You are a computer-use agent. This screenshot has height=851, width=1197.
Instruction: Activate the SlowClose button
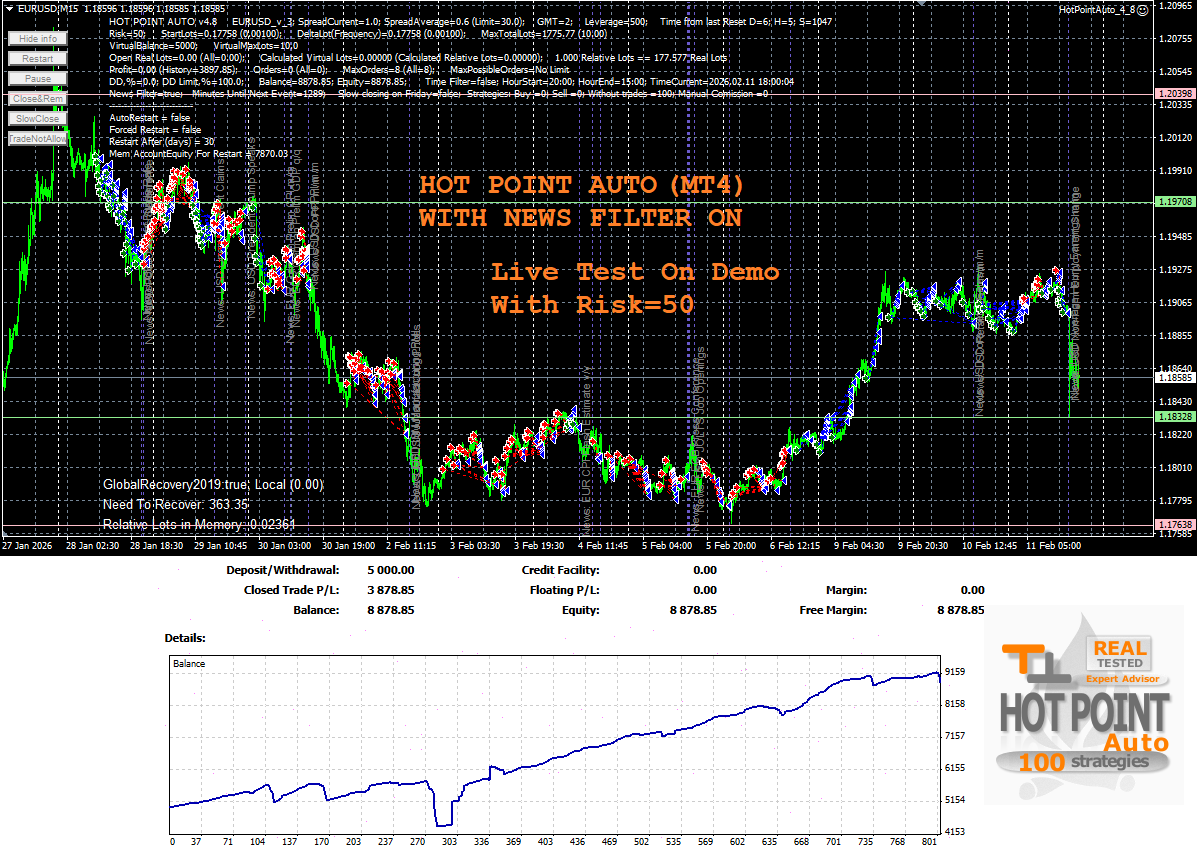click(37, 118)
